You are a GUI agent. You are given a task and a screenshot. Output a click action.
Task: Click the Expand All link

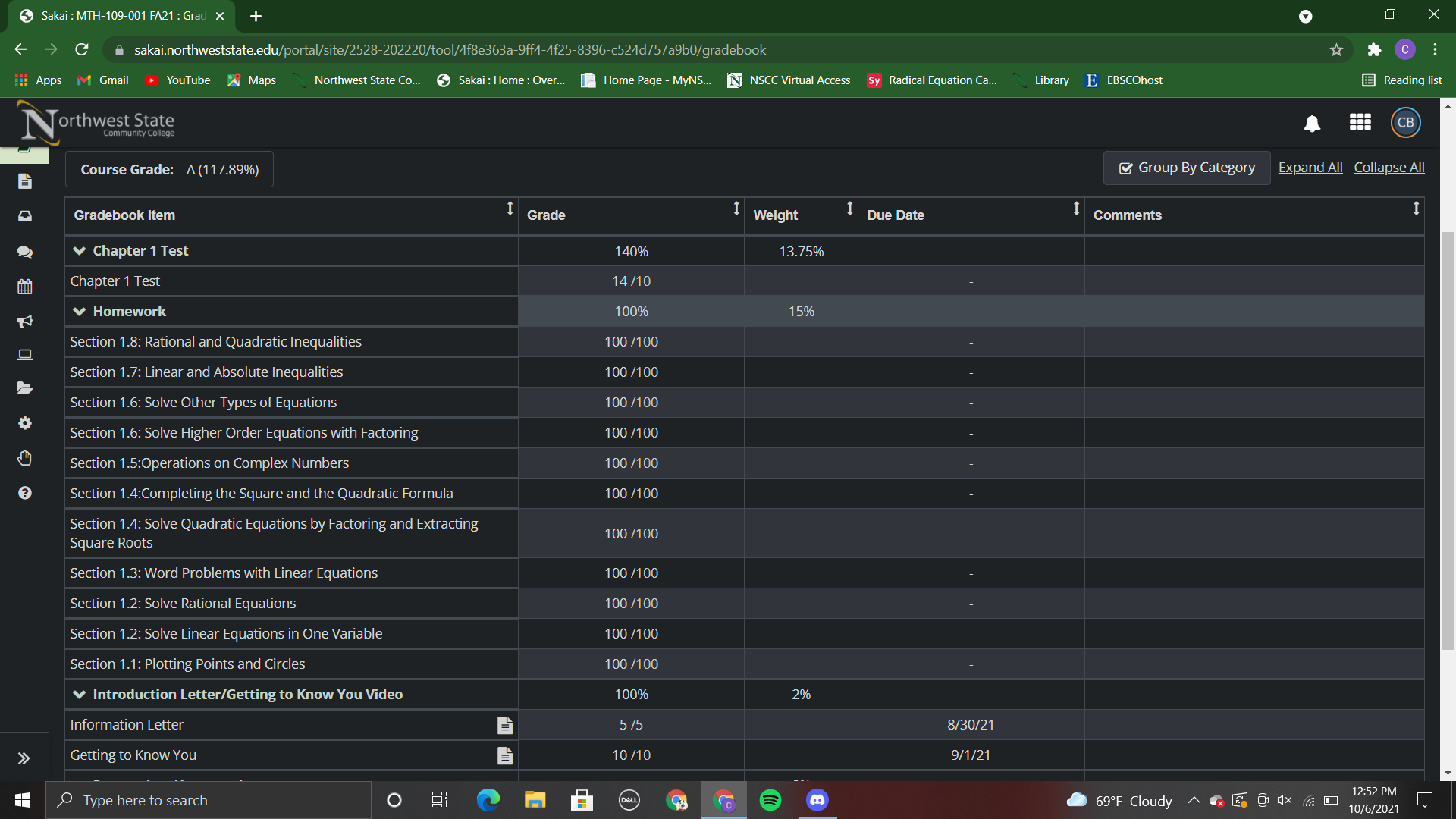click(x=1310, y=168)
